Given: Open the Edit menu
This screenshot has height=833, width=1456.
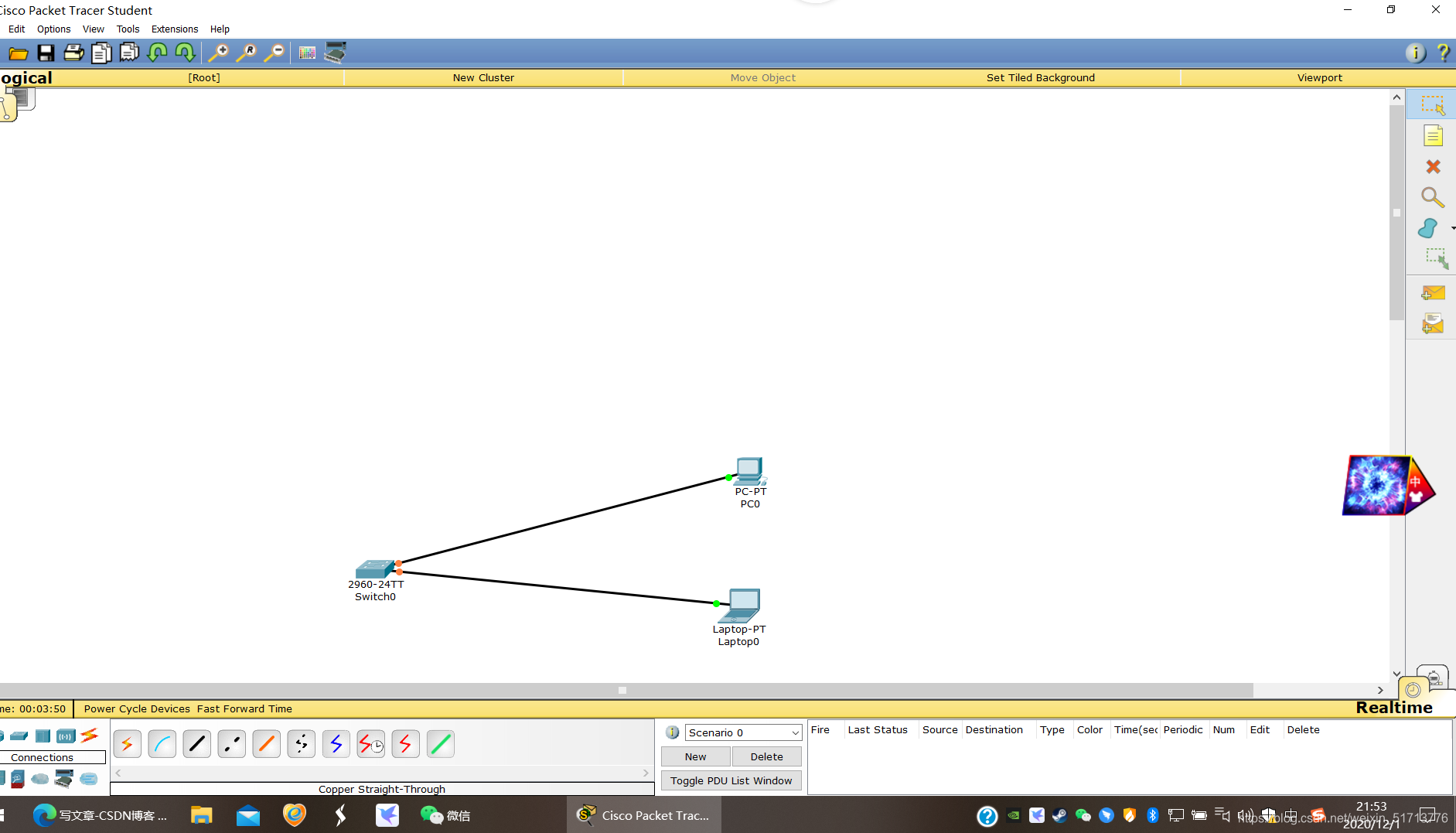Looking at the screenshot, I should point(17,29).
